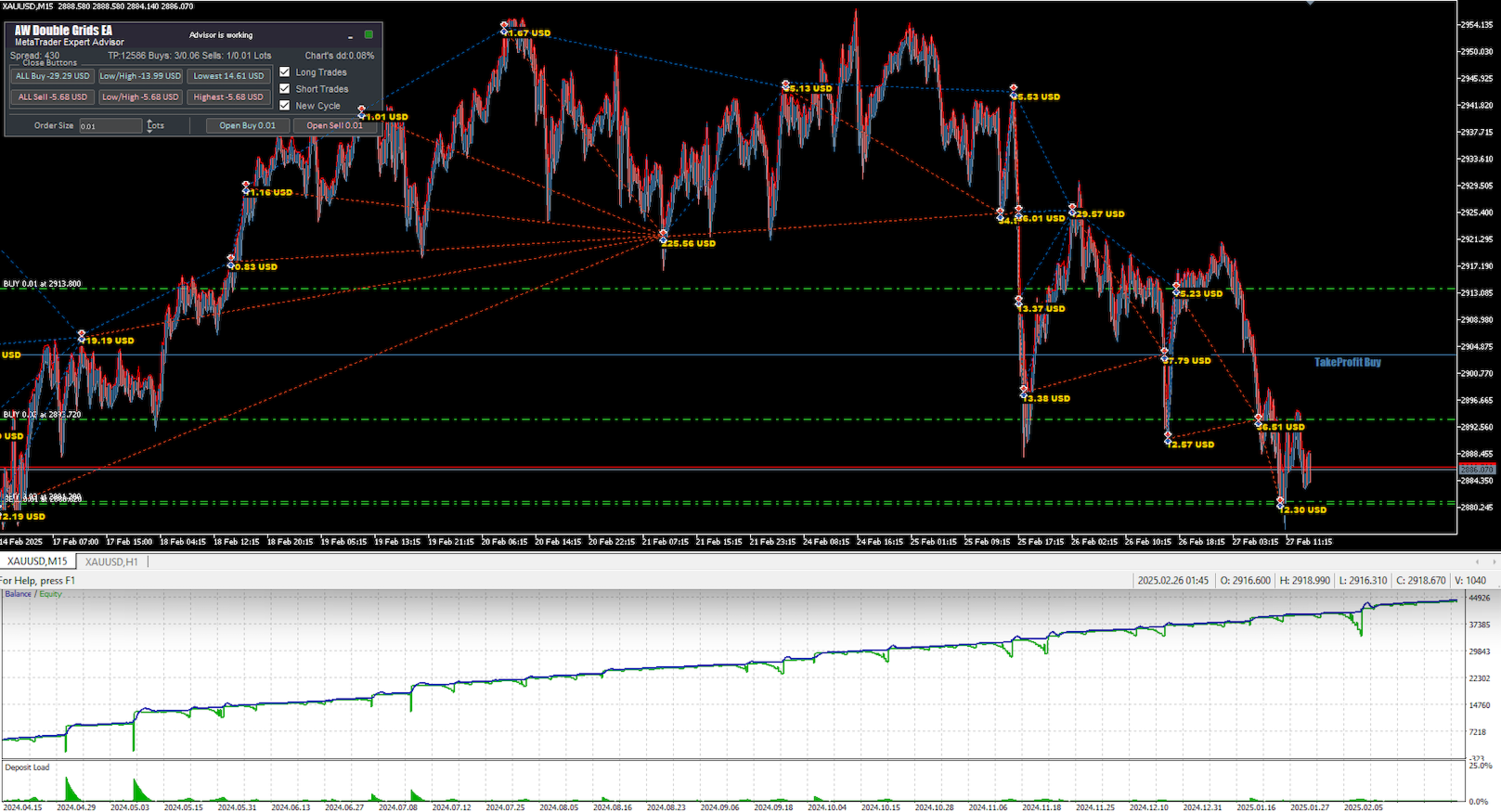Viewport: 1501px width, 812px height.
Task: Click the Open Buy 0.01 button
Action: (247, 125)
